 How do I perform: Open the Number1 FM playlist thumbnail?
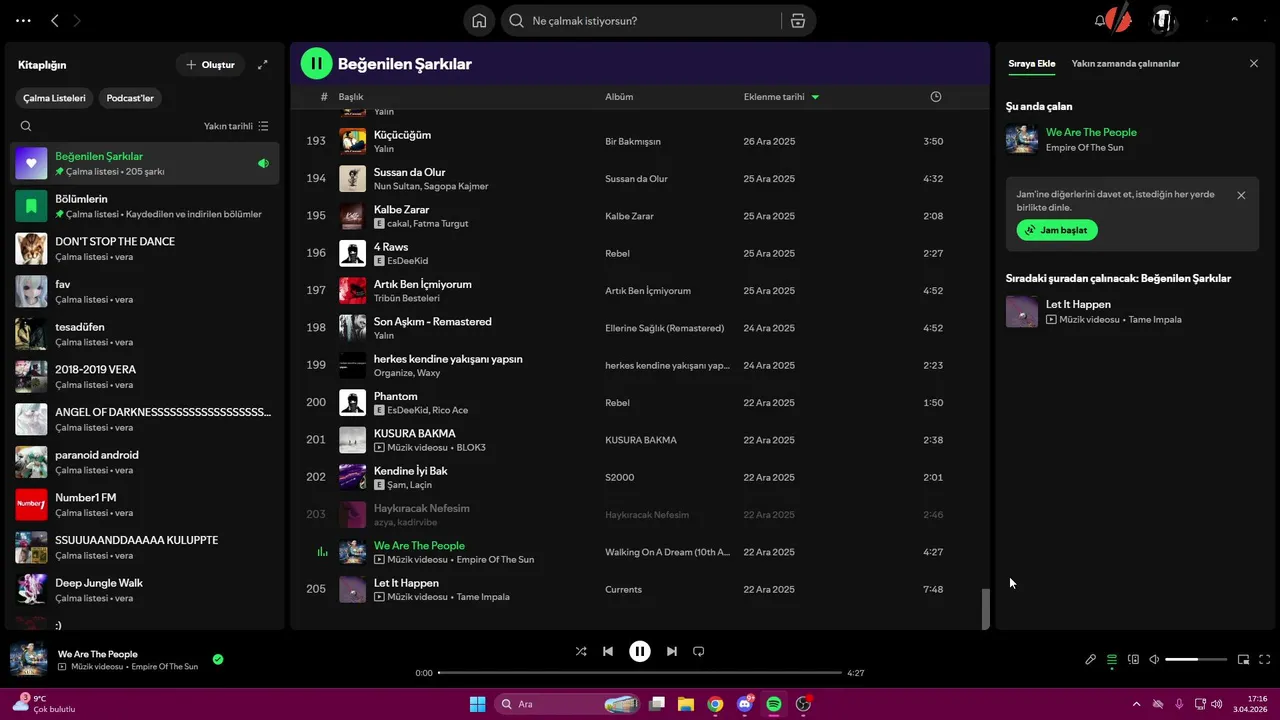click(x=31, y=505)
